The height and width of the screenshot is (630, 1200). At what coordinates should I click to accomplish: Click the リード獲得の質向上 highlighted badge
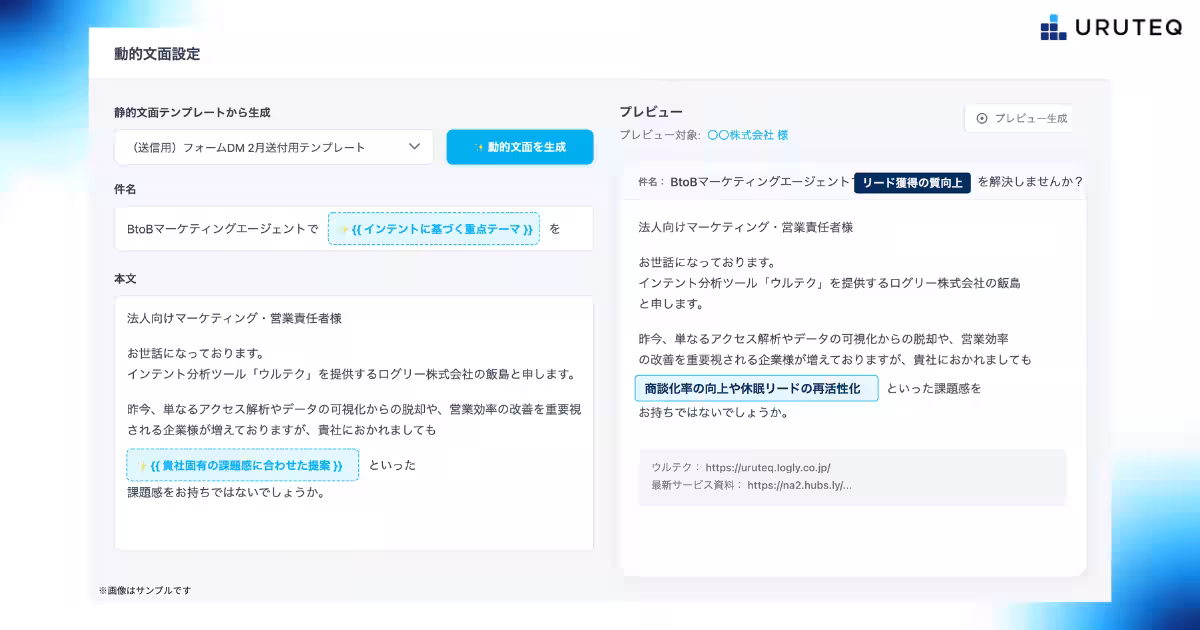[912, 182]
